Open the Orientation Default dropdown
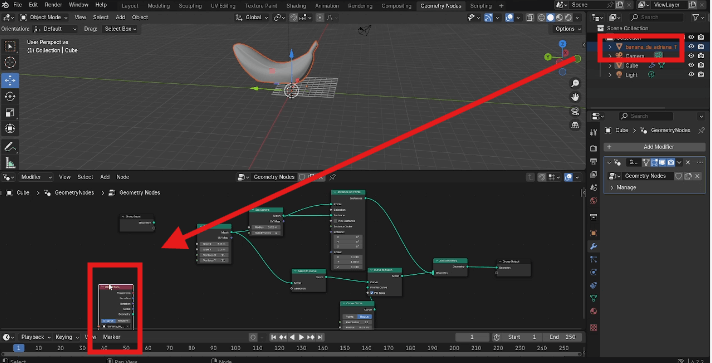Viewport: 712px width, 363px height. tap(56, 29)
